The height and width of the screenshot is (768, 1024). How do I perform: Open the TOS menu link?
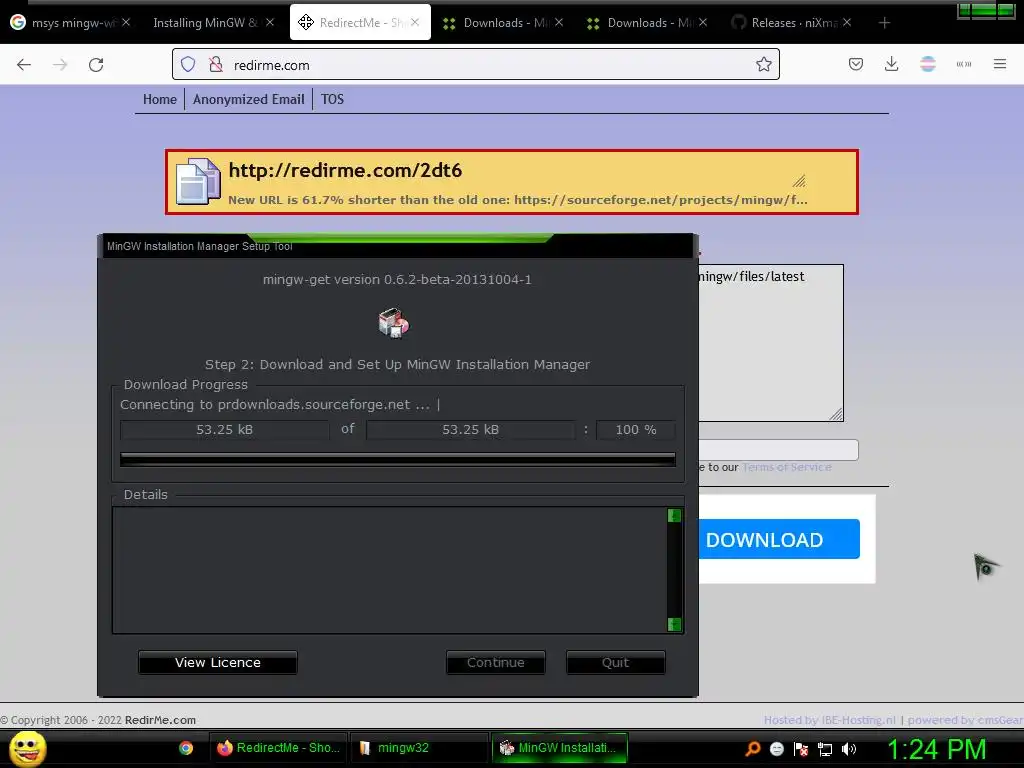click(x=332, y=99)
